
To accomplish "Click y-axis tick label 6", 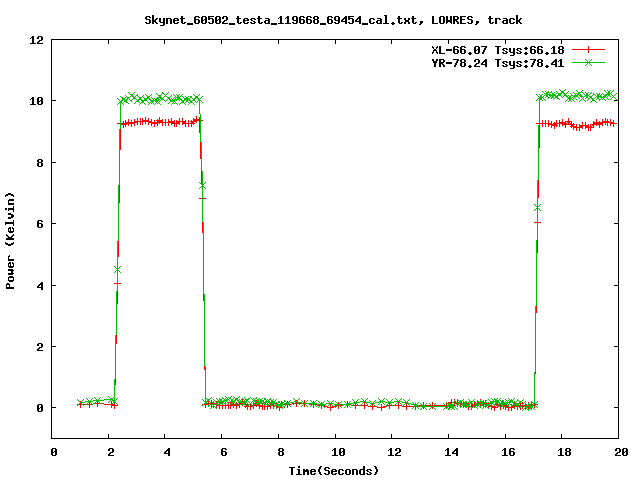I will (40, 224).
